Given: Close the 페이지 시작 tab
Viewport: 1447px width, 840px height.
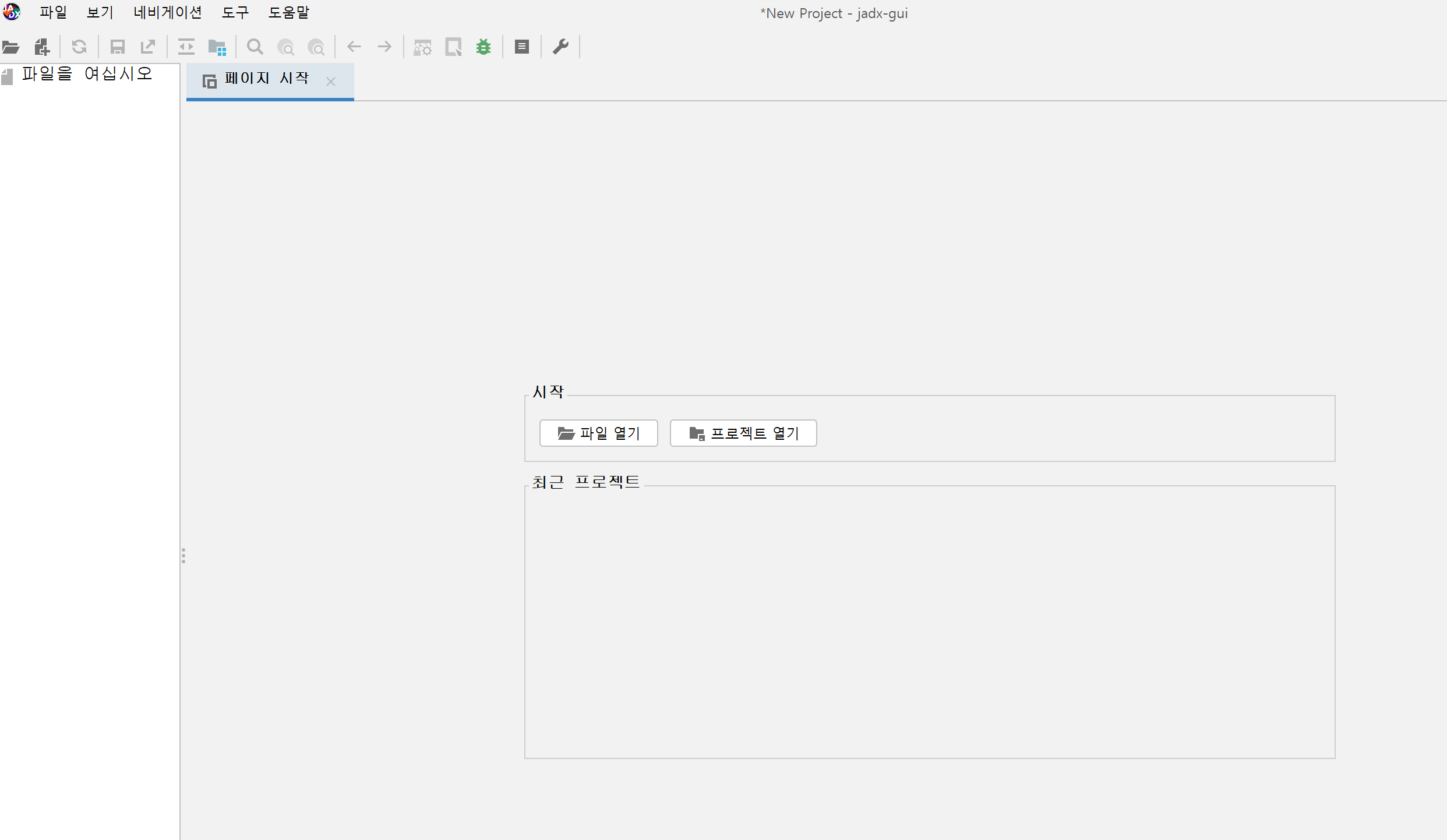Looking at the screenshot, I should click(331, 82).
